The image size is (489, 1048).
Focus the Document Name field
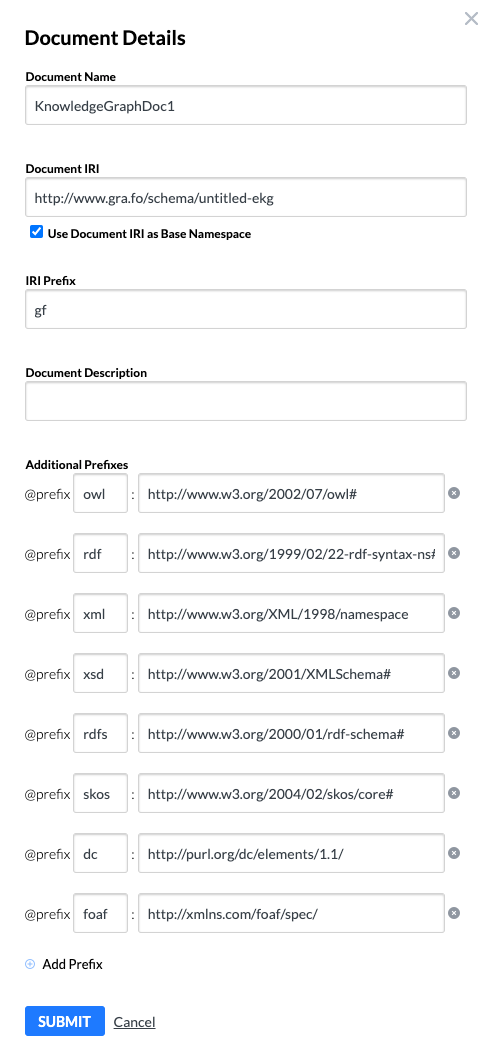pos(246,105)
